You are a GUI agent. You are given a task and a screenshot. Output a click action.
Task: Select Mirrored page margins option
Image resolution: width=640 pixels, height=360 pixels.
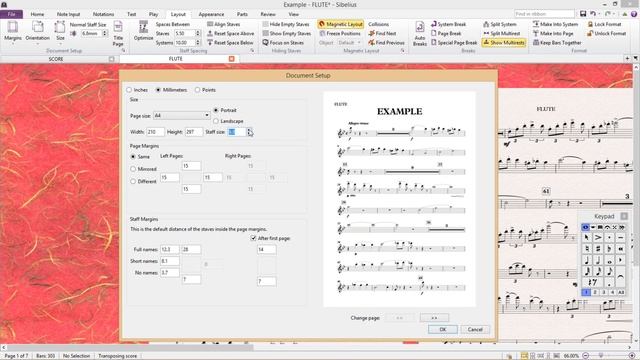[x=133, y=169]
